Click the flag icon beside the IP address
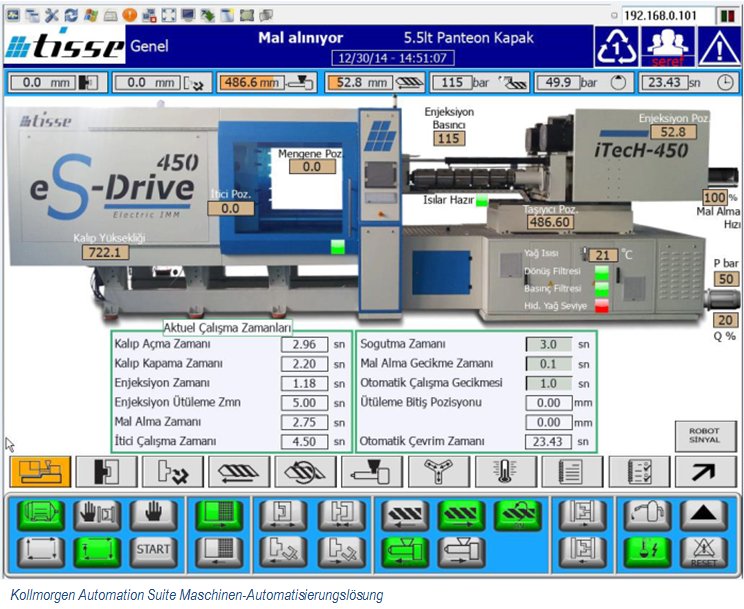 click(727, 16)
